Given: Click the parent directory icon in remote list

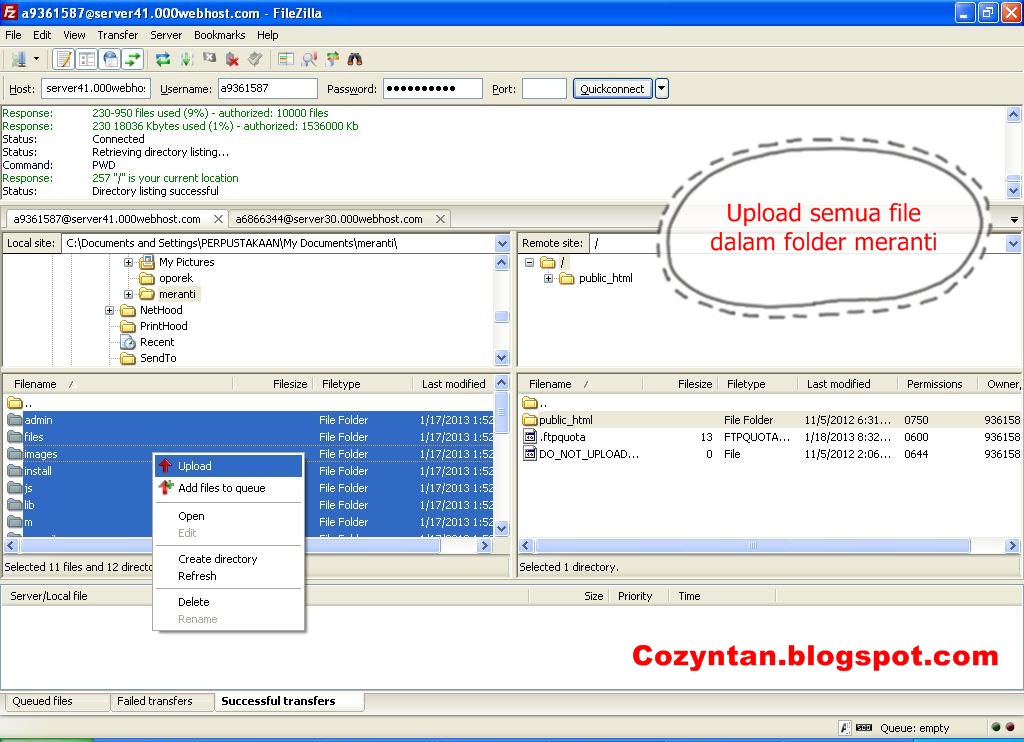Looking at the screenshot, I should click(530, 403).
